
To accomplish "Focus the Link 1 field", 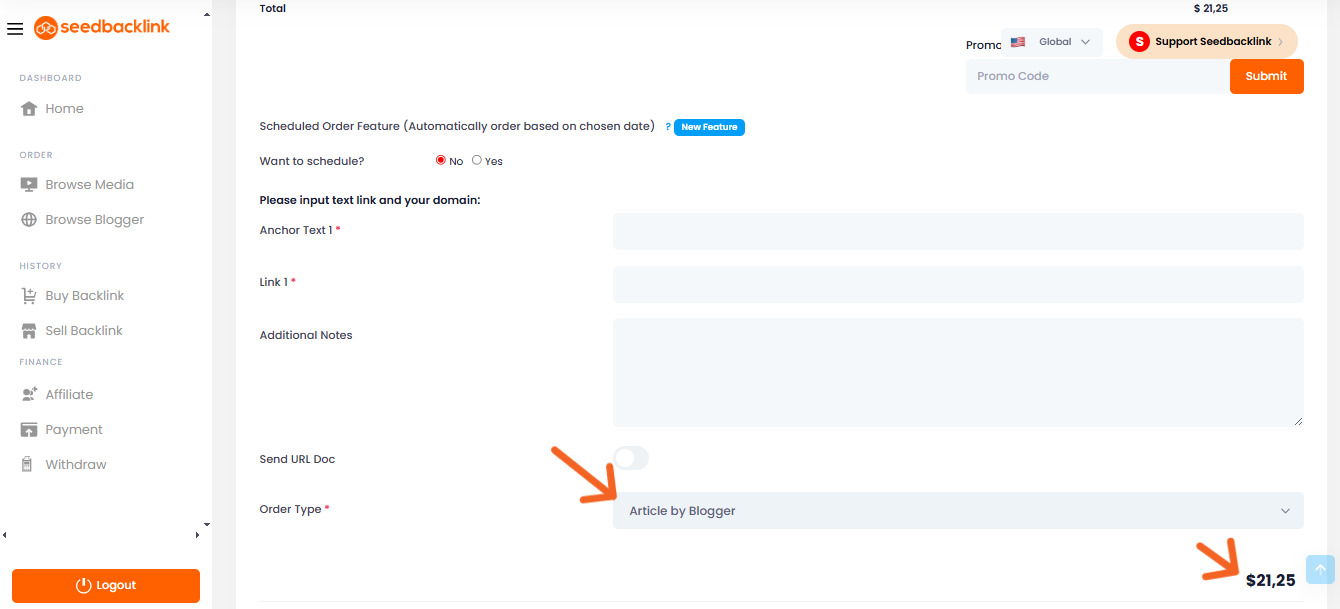I will (x=958, y=284).
